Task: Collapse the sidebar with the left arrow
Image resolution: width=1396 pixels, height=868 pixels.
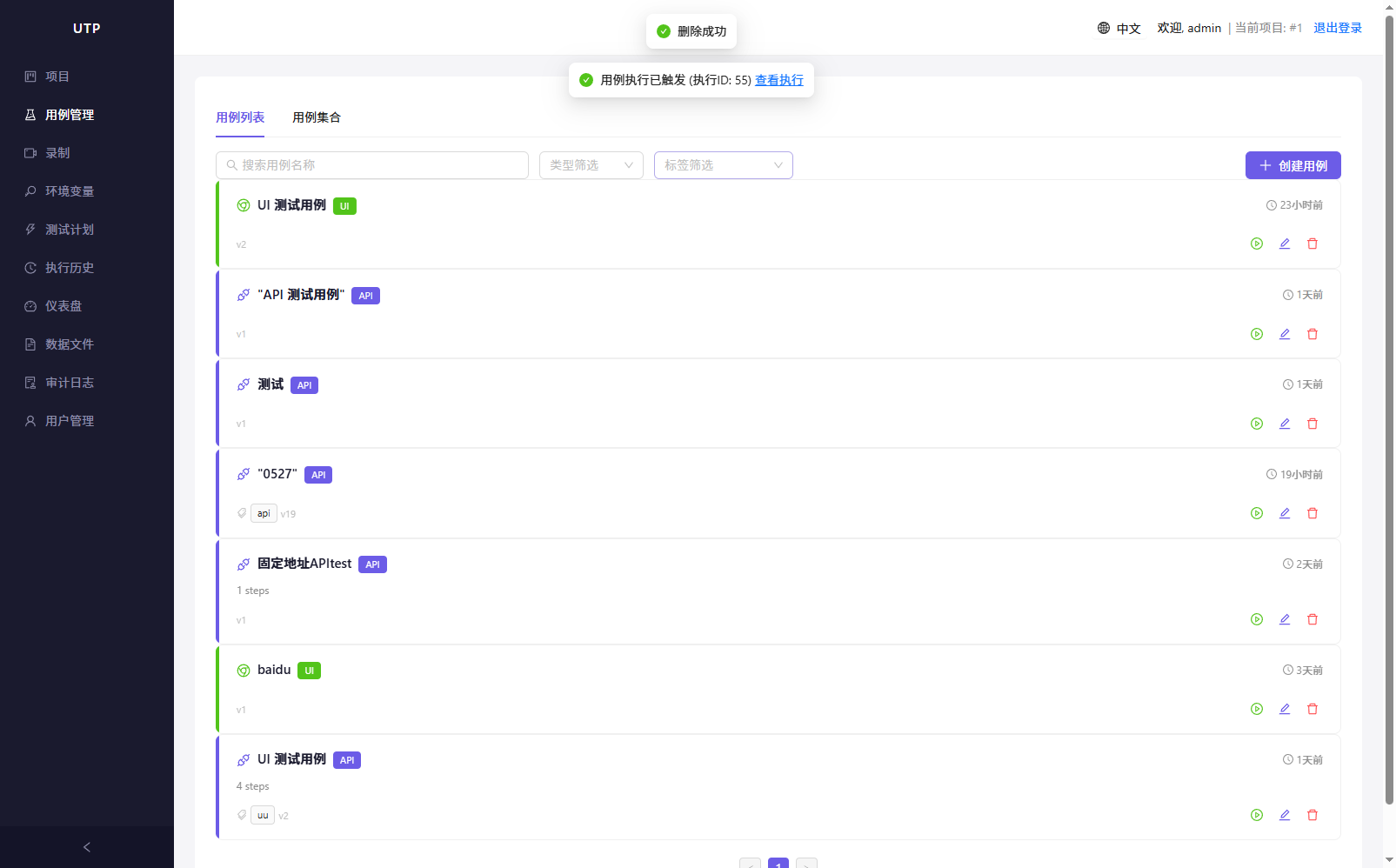Action: pos(86,847)
